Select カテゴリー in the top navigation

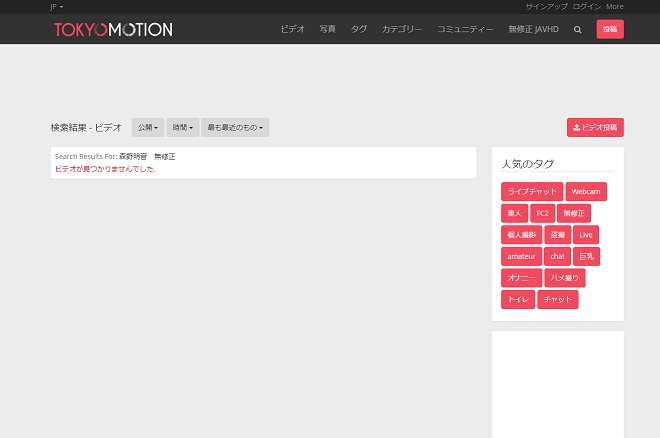[402, 30]
